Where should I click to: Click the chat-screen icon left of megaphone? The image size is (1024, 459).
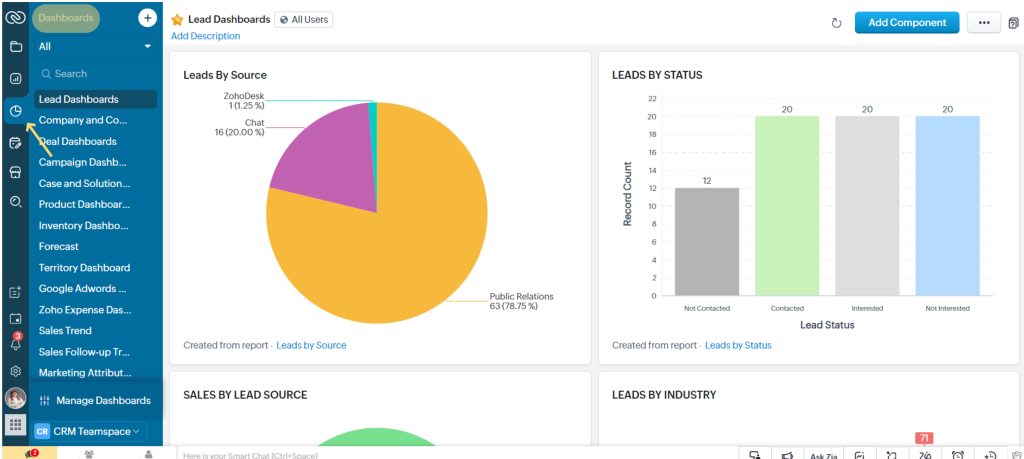pyautogui.click(x=755, y=455)
